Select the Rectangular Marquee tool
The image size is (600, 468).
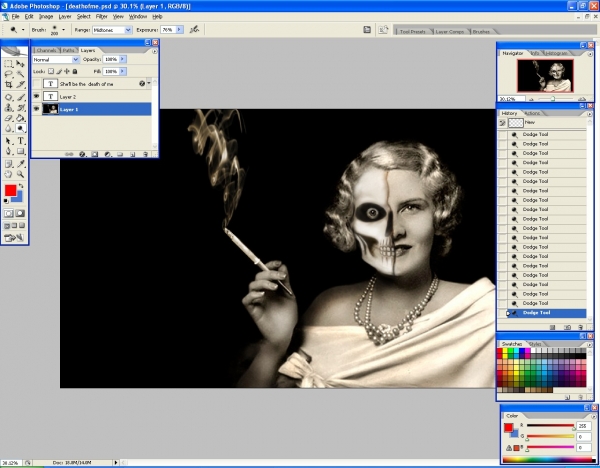click(8, 64)
